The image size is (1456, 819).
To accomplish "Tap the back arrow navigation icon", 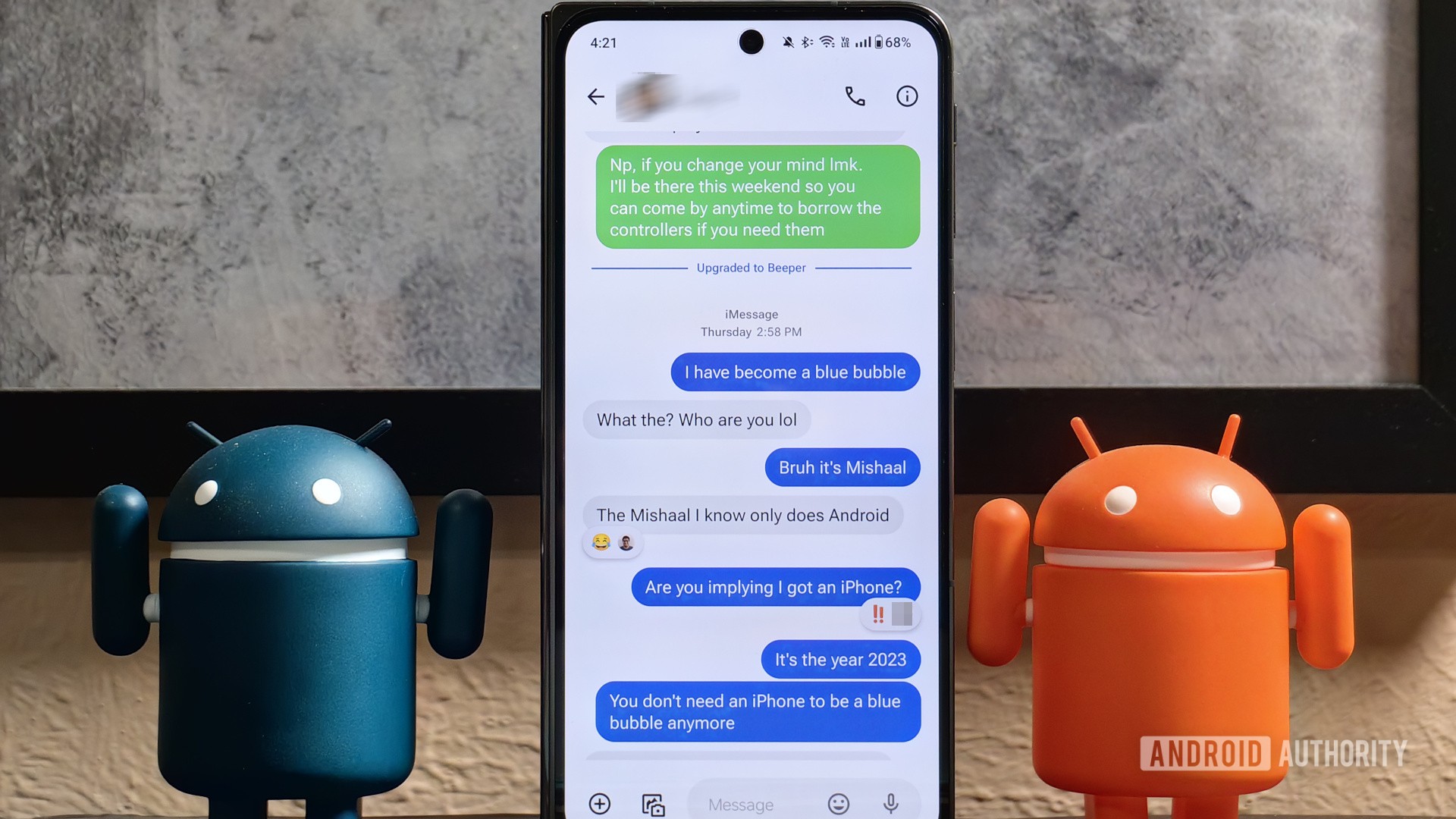I will pyautogui.click(x=597, y=96).
